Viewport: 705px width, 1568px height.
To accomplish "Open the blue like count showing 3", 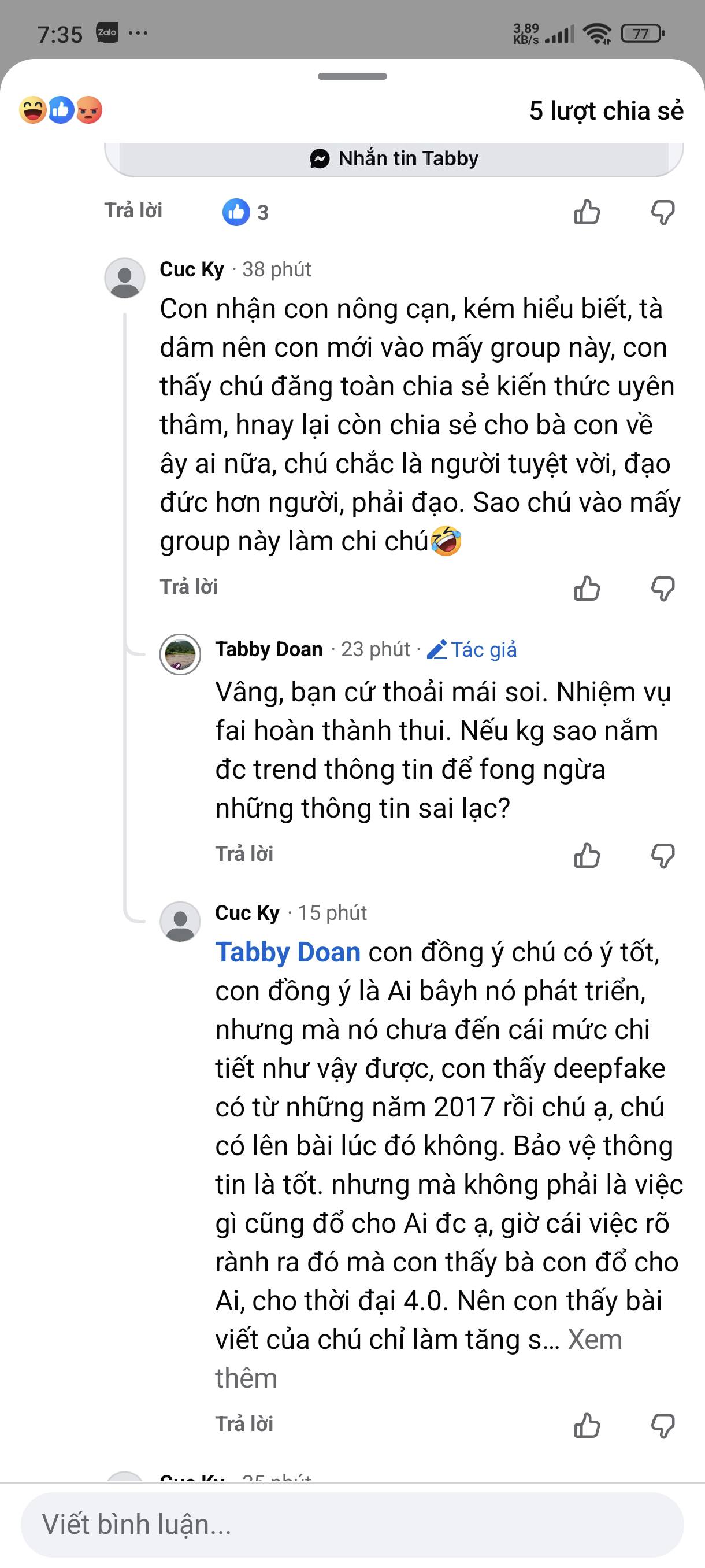I will pos(245,212).
